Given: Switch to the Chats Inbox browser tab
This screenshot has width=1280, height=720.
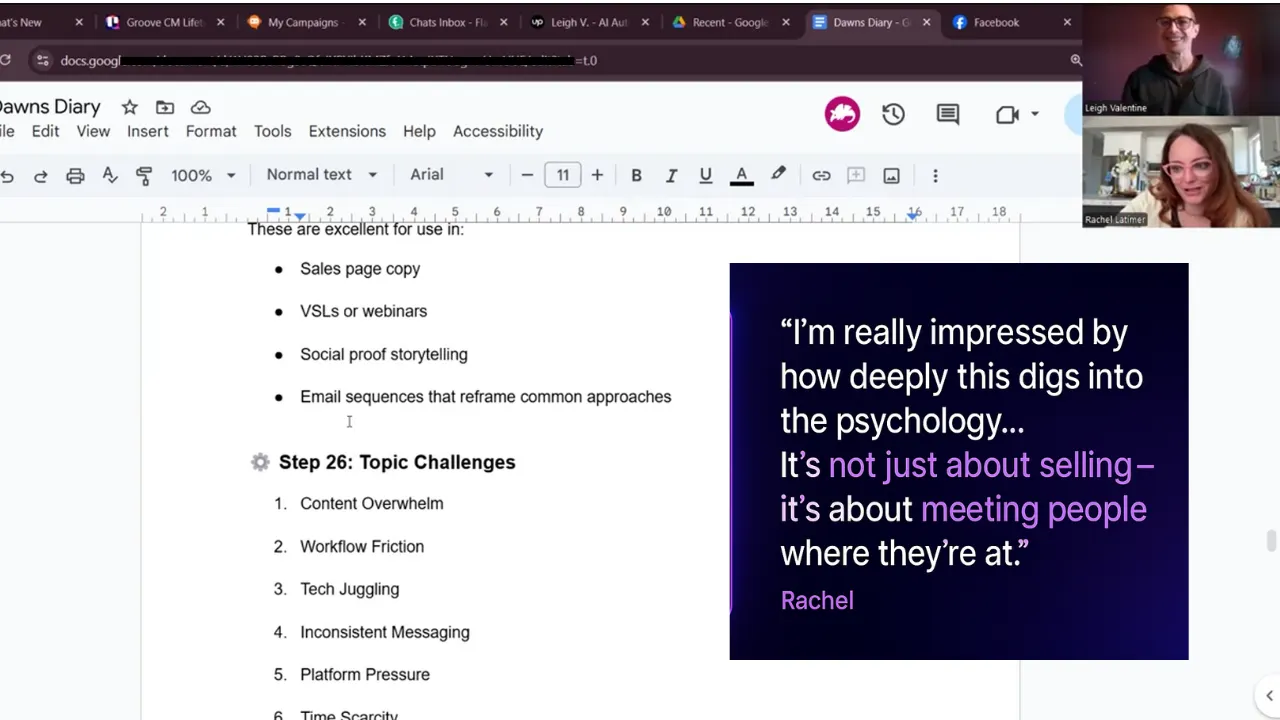Looking at the screenshot, I should pos(448,22).
